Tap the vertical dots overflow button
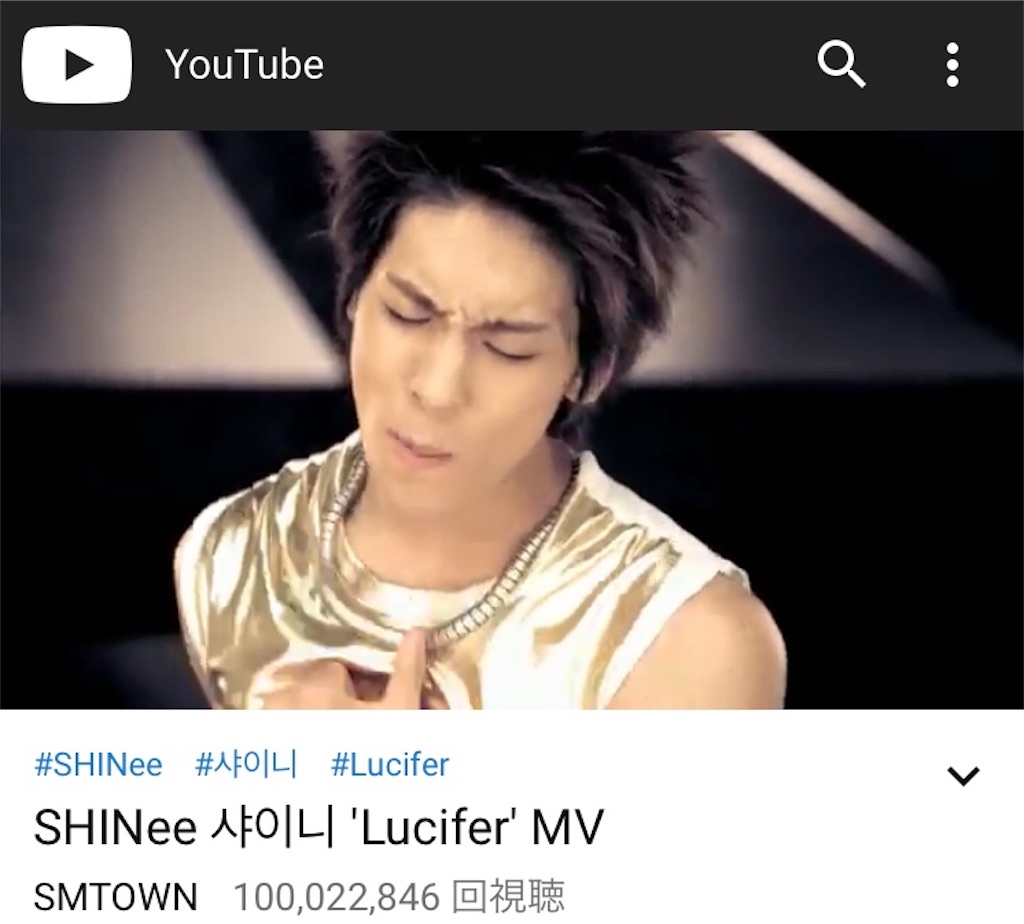Viewport: 1024px width, 924px height. (x=953, y=65)
